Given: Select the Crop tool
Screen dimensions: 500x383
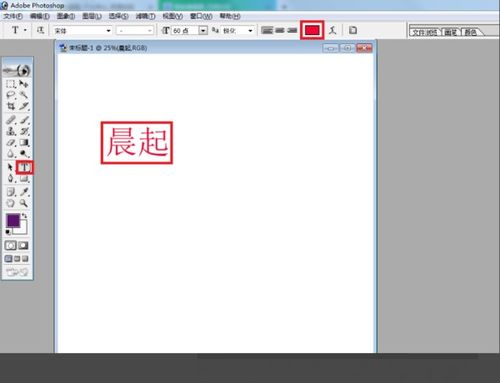Looking at the screenshot, I should (x=11, y=106).
